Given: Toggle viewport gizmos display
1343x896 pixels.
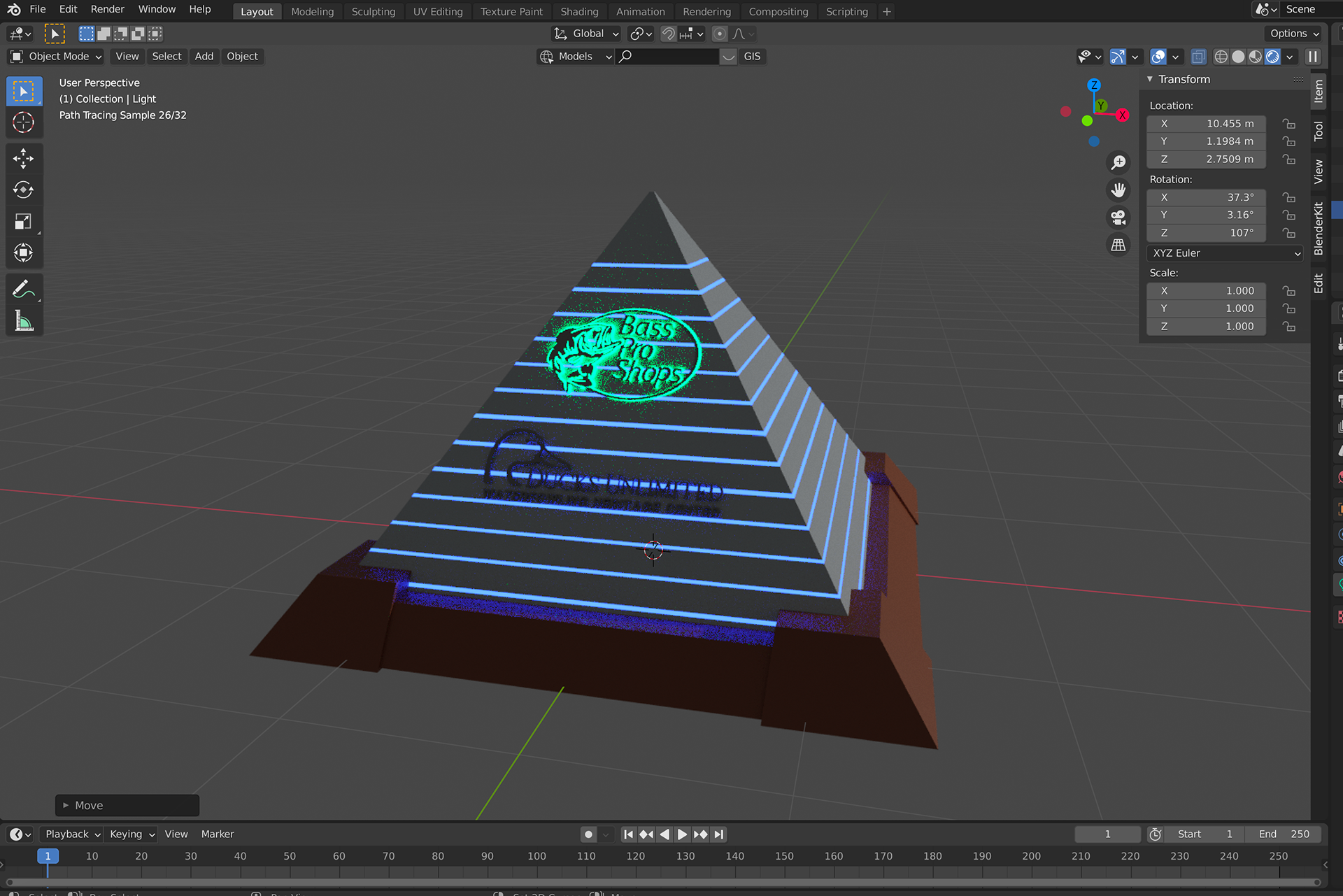Looking at the screenshot, I should (x=1118, y=57).
